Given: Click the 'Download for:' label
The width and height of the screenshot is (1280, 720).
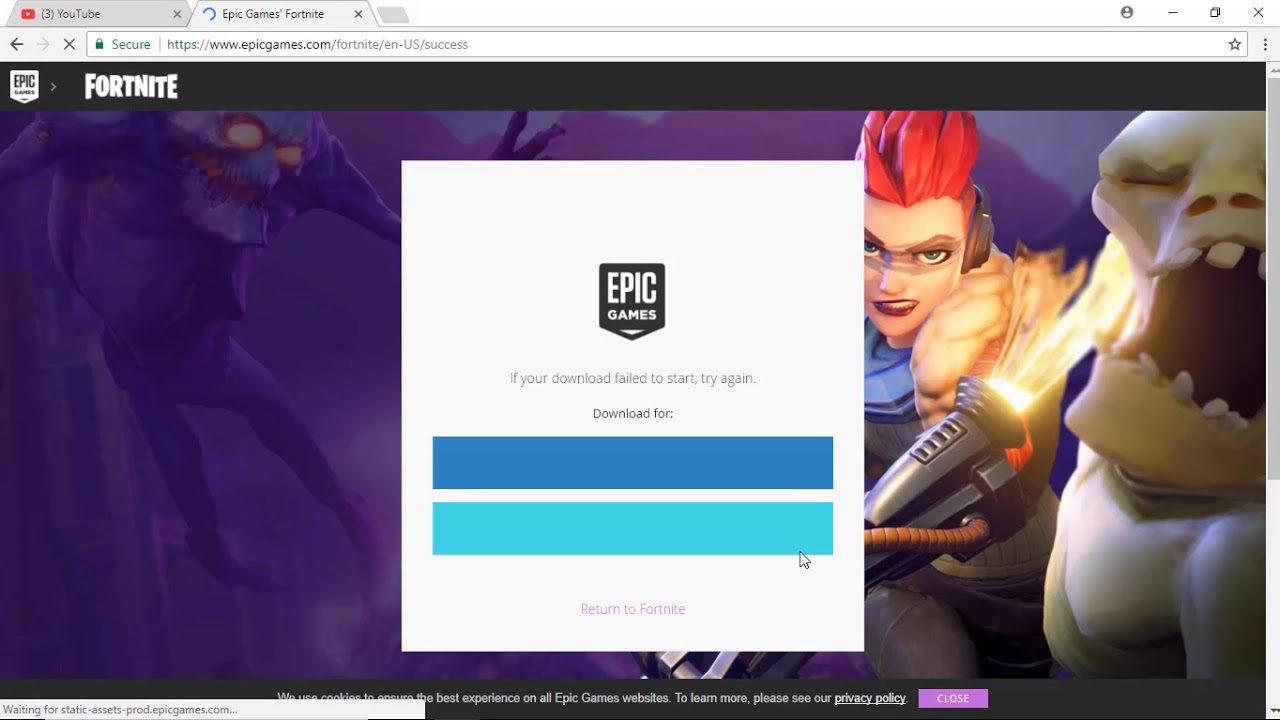Looking at the screenshot, I should tap(633, 413).
